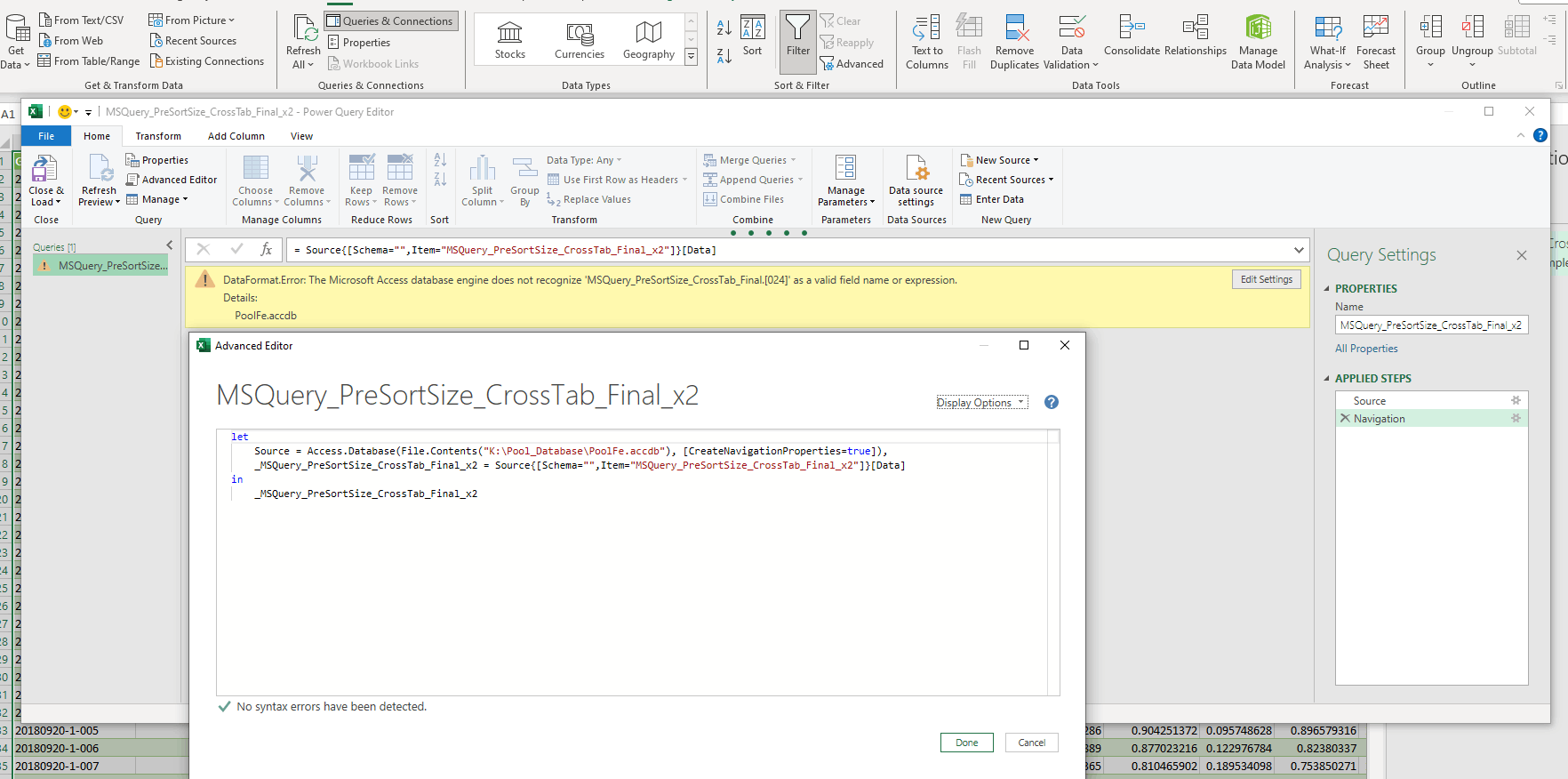Image resolution: width=1568 pixels, height=779 pixels.
Task: Cancel the Advanced Editor dialog
Action: pyautogui.click(x=1032, y=743)
